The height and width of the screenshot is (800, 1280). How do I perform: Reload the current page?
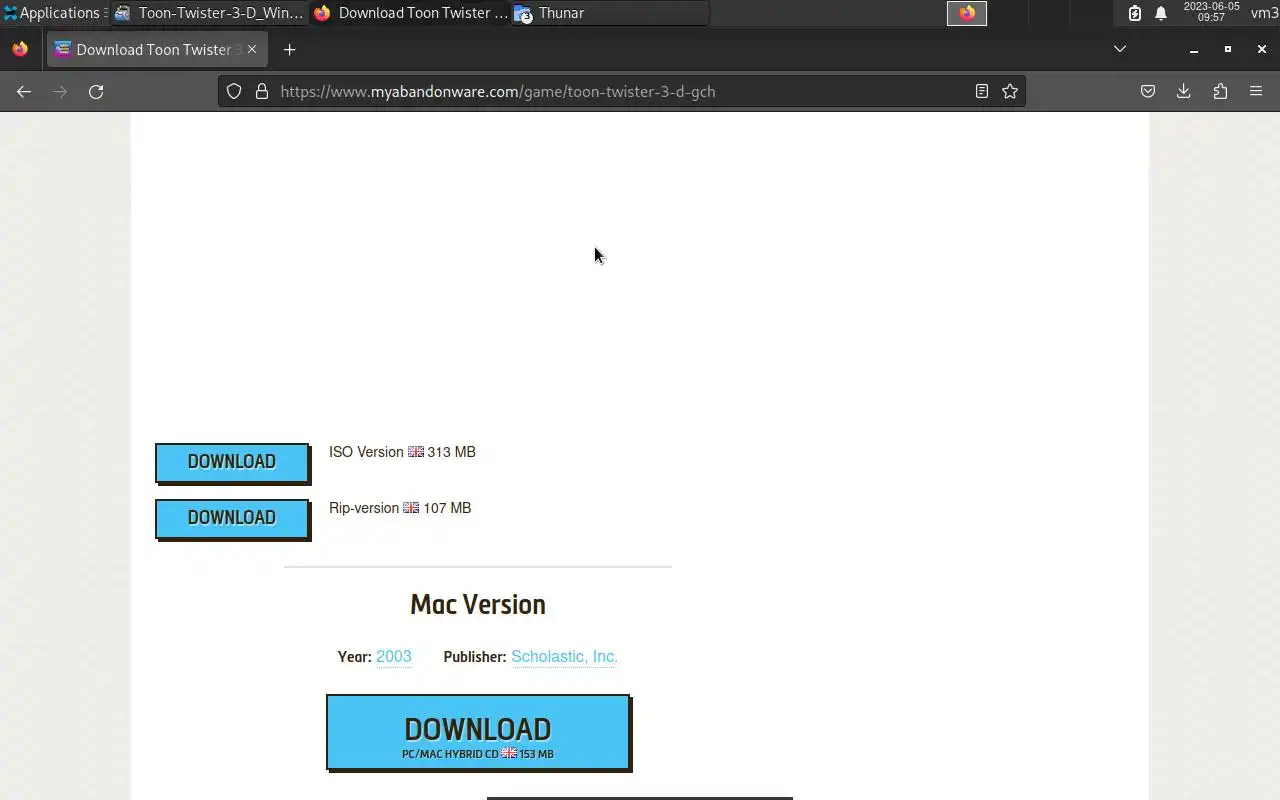(x=96, y=91)
